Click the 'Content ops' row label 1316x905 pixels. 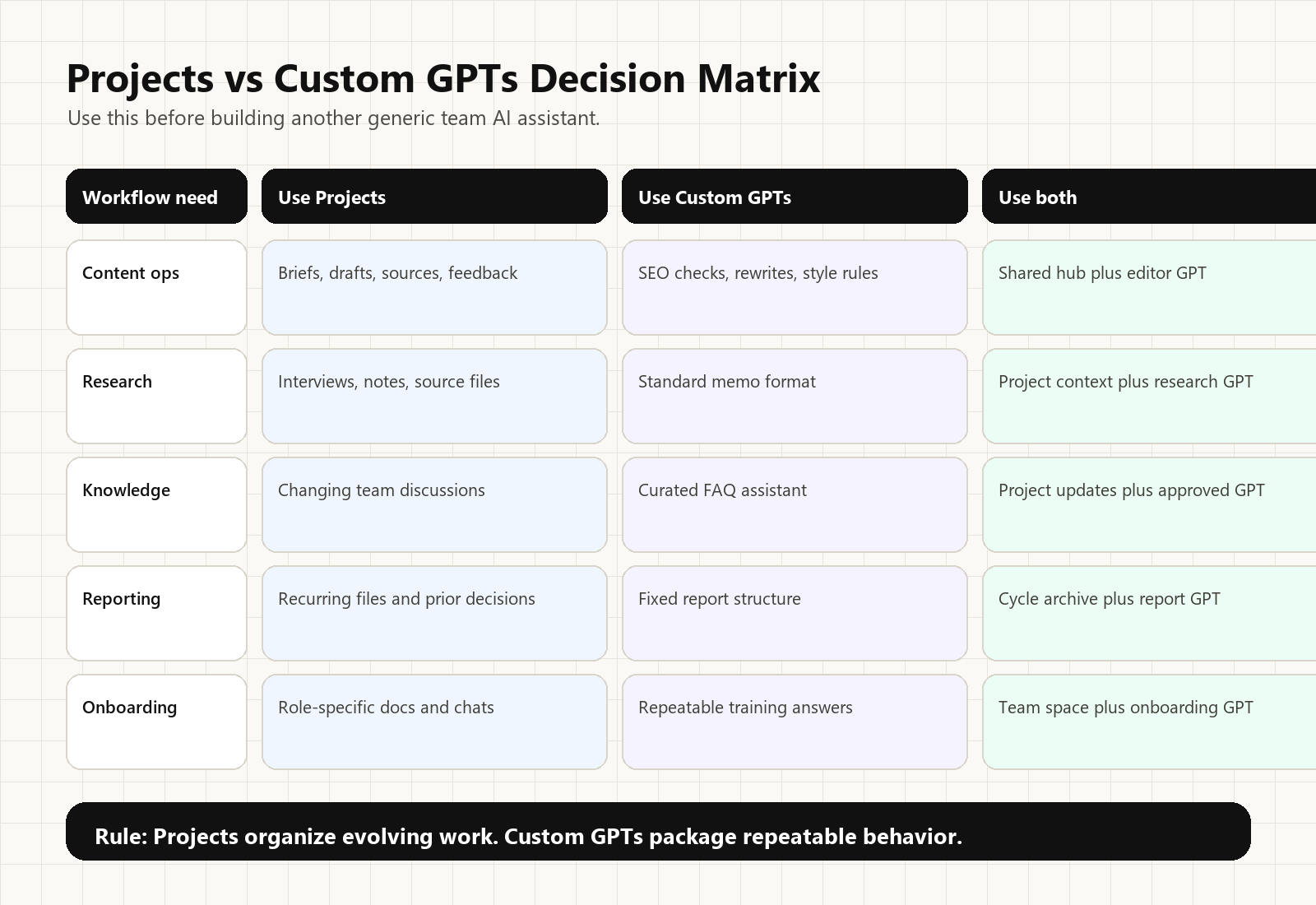156,287
